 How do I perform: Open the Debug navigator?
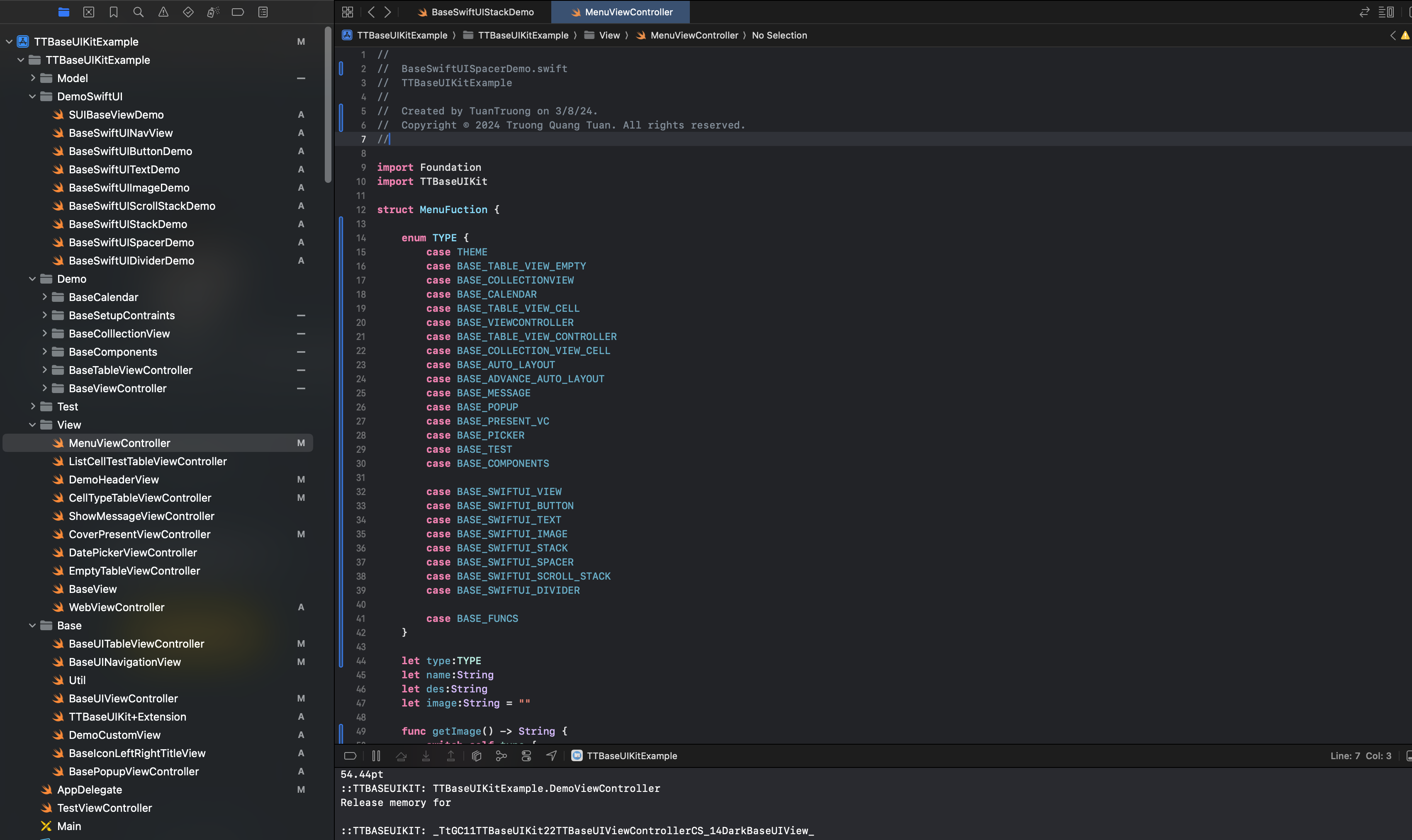click(213, 12)
